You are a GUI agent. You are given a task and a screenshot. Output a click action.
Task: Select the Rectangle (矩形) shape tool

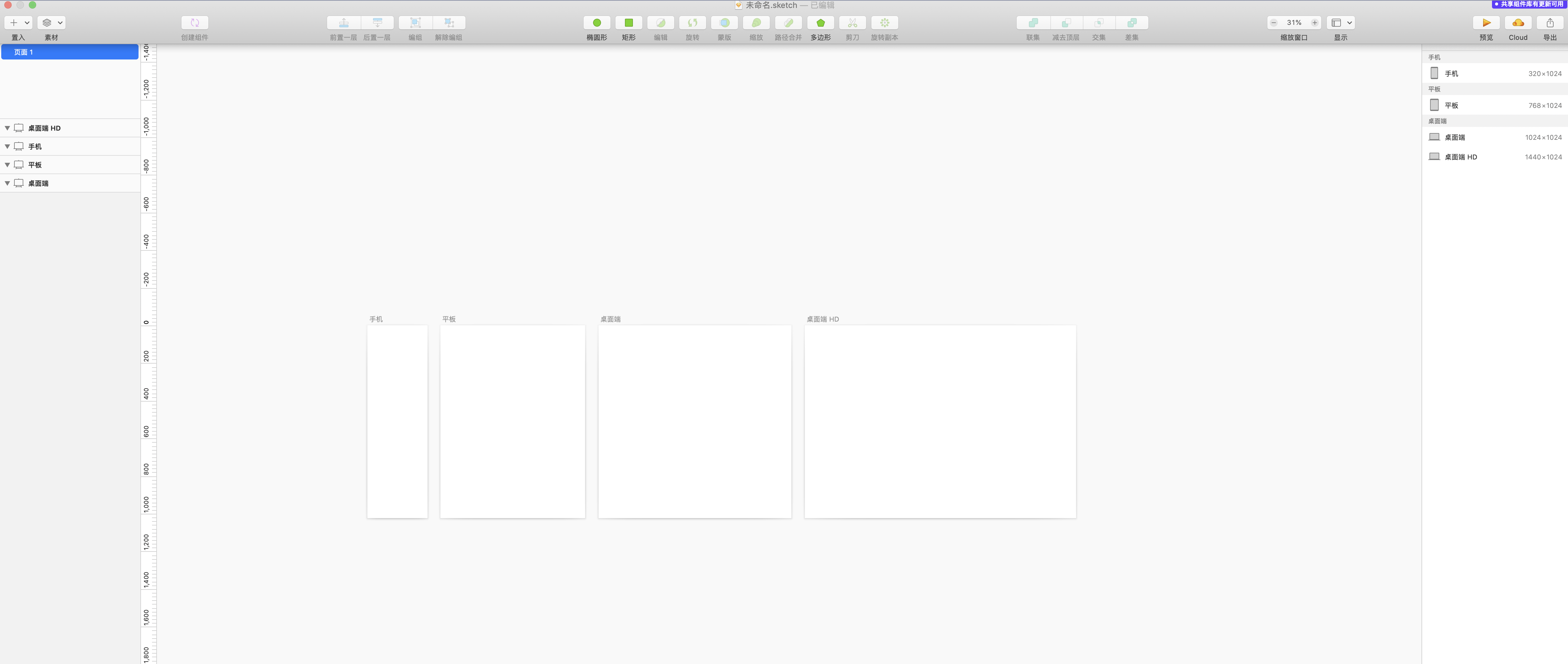click(628, 23)
